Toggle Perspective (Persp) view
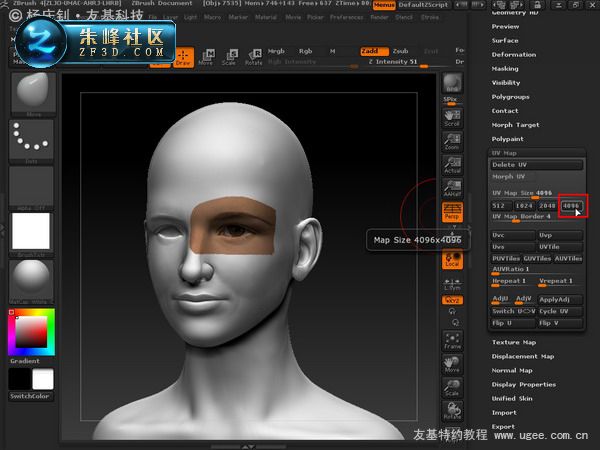 coord(452,212)
